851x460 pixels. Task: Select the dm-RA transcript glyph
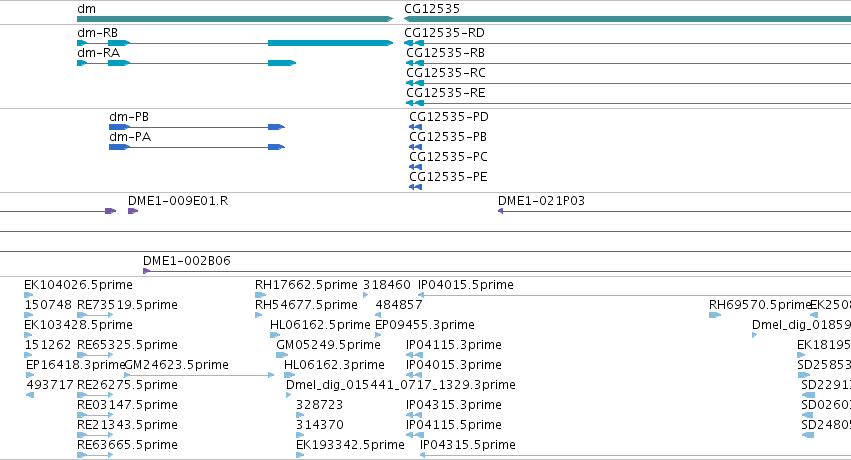pyautogui.click(x=187, y=63)
